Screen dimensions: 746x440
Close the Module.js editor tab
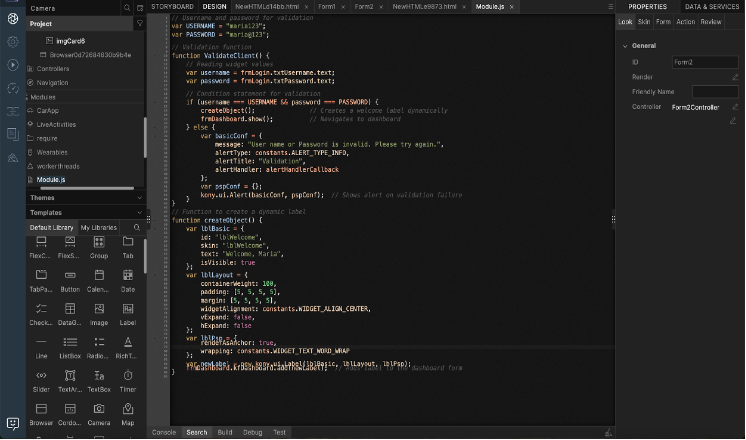pyautogui.click(x=510, y=6)
